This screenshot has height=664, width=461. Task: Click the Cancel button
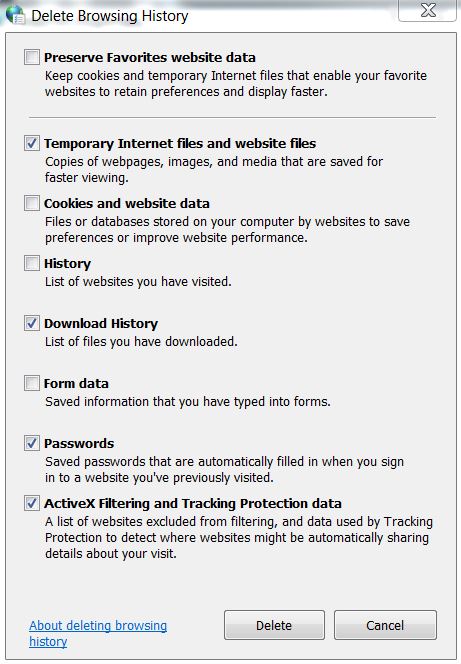point(385,625)
